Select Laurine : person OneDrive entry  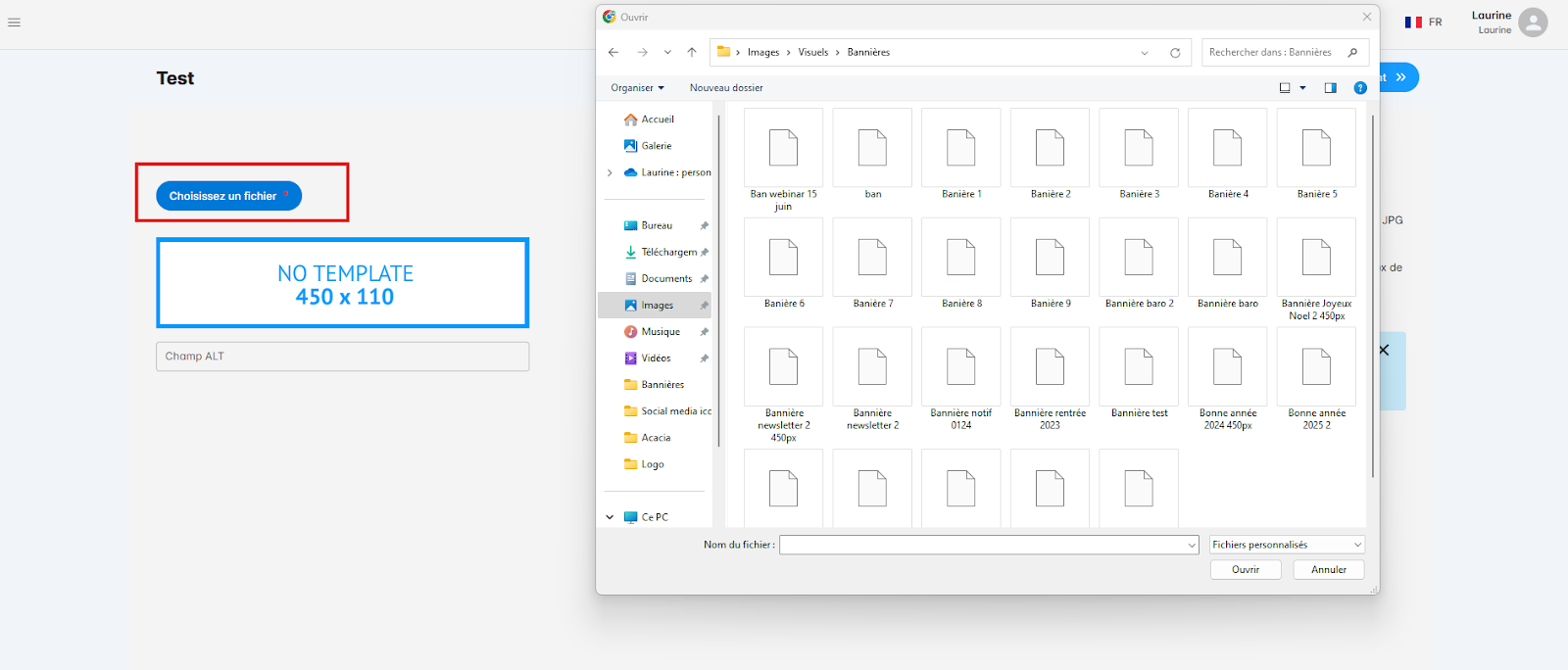pyautogui.click(x=667, y=172)
